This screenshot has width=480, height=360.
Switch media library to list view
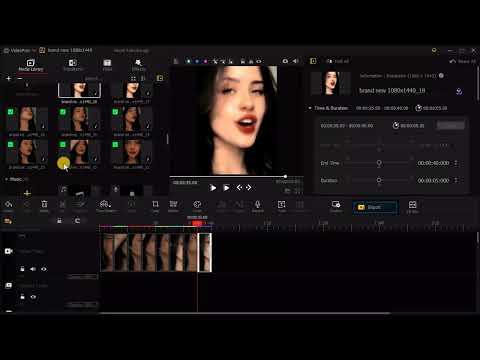[143, 78]
